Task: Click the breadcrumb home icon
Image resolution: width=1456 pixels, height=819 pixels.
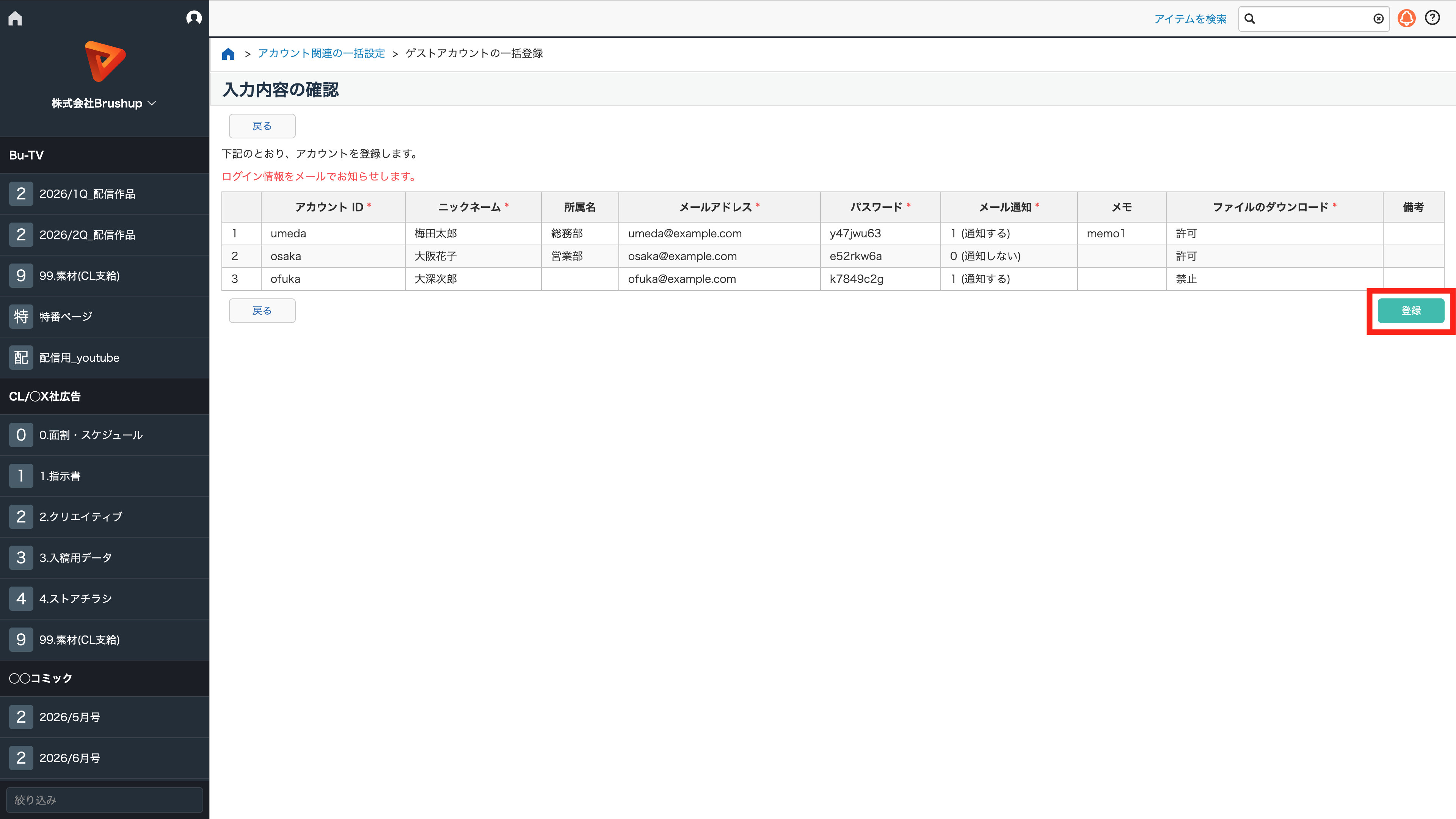Action: coord(228,54)
